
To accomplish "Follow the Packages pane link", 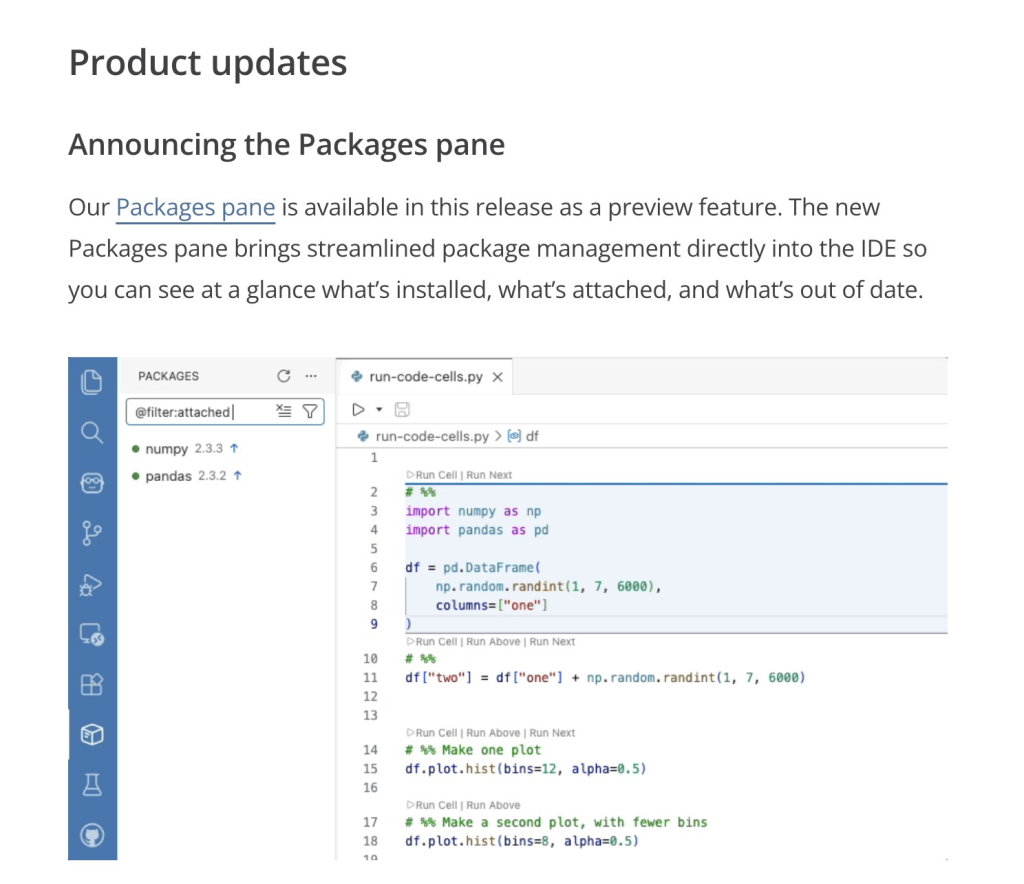I will click(195, 208).
